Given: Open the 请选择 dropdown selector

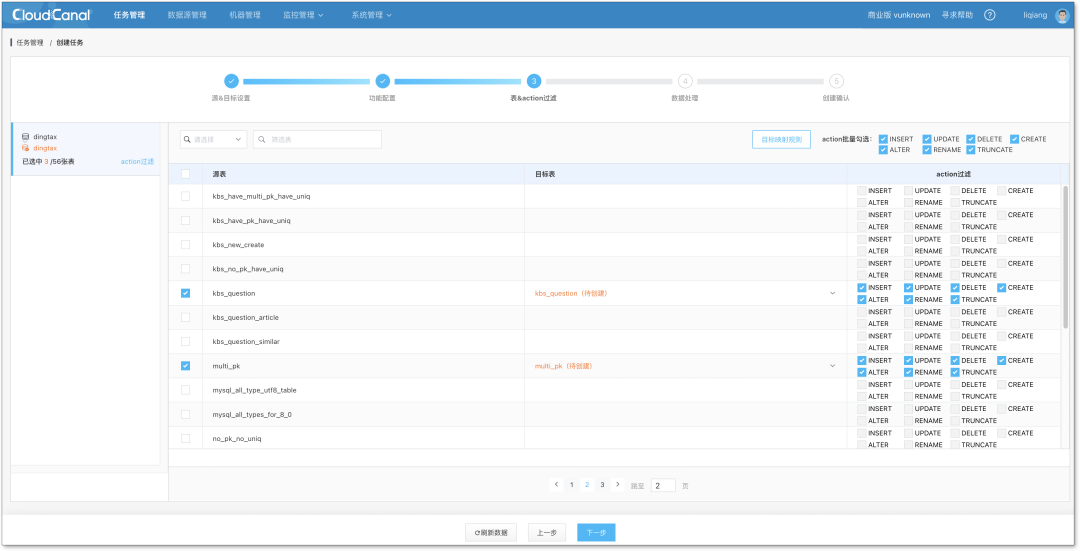Looking at the screenshot, I should [214, 139].
